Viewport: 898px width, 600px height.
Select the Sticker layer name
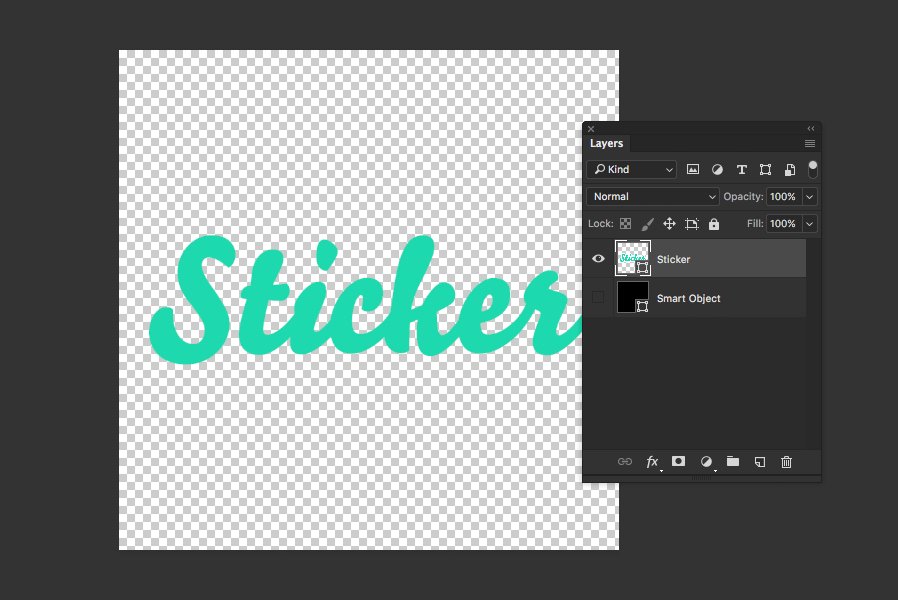pos(674,259)
